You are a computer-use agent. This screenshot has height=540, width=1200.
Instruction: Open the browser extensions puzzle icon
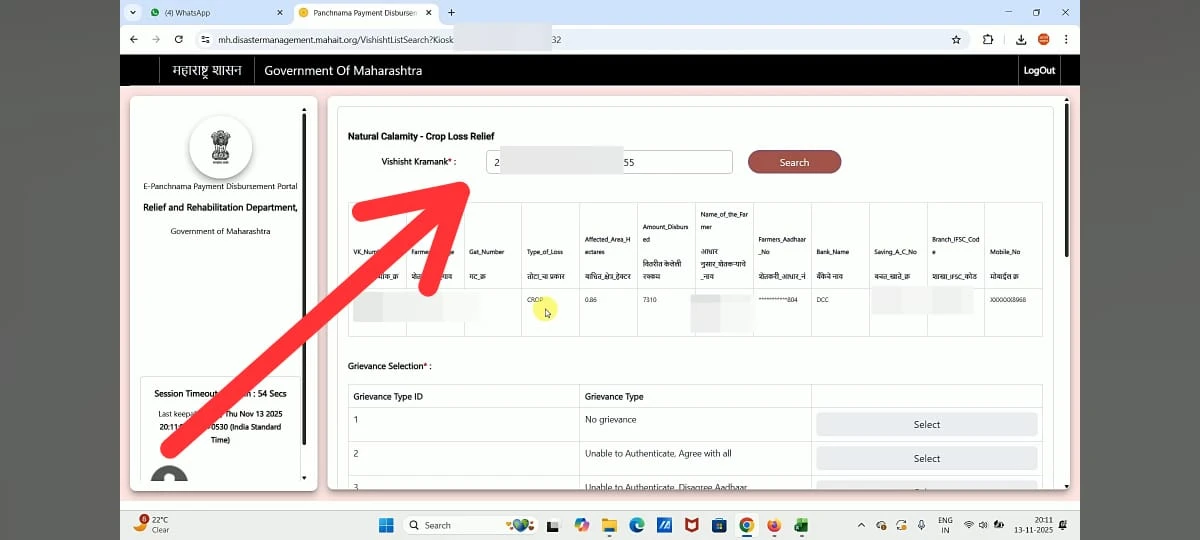(x=988, y=40)
